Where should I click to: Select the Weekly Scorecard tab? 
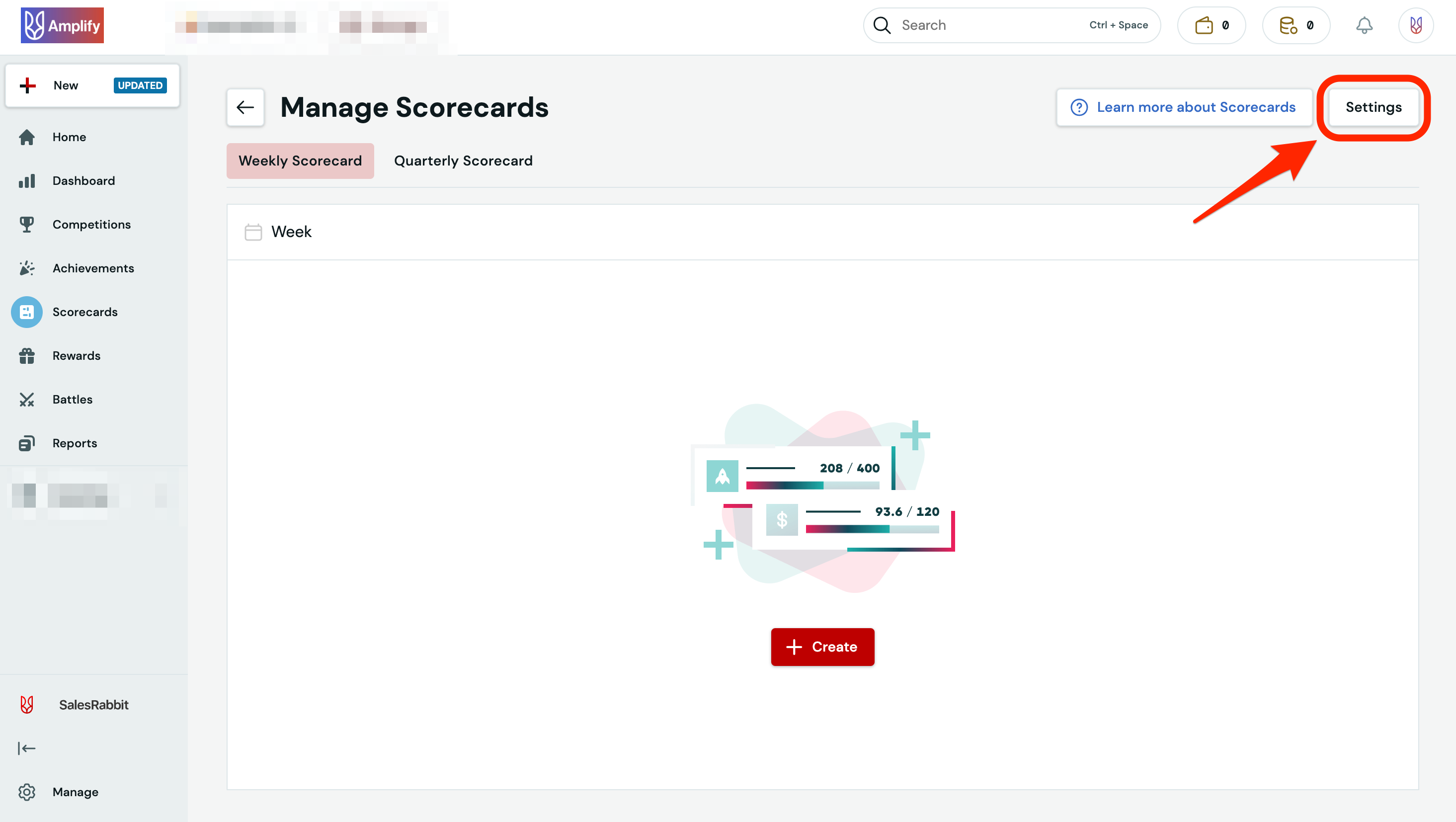click(300, 161)
